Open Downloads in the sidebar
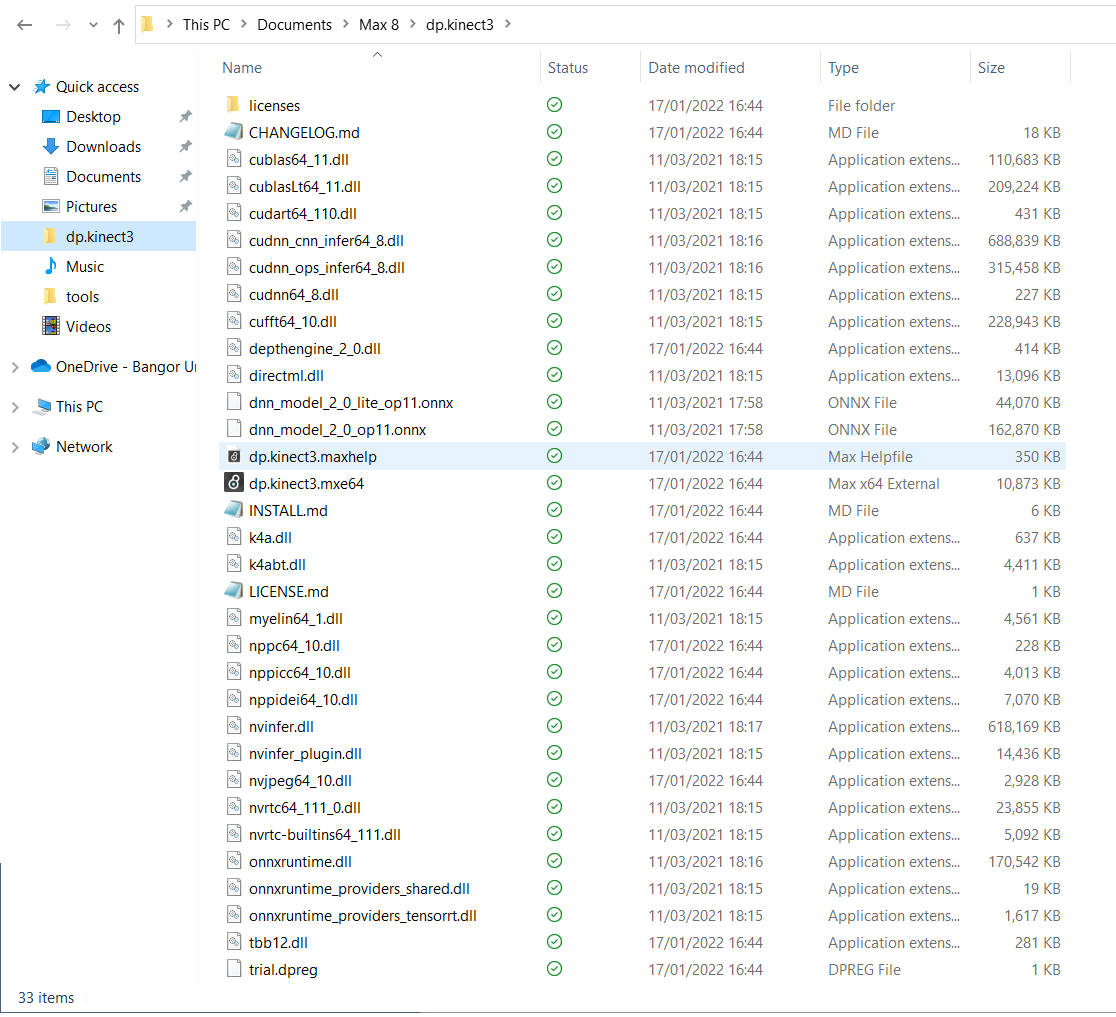Screen dimensions: 1116x1017 coord(103,147)
